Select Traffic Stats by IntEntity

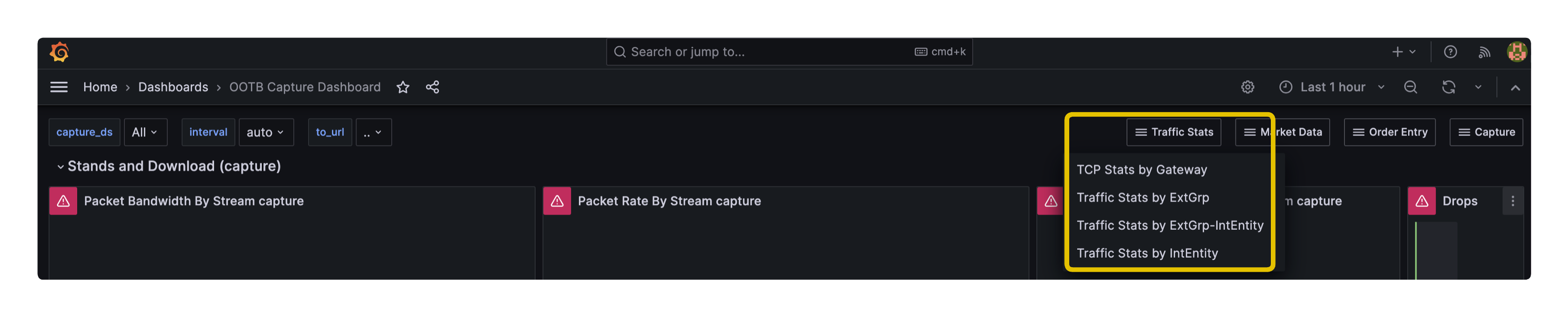1147,253
